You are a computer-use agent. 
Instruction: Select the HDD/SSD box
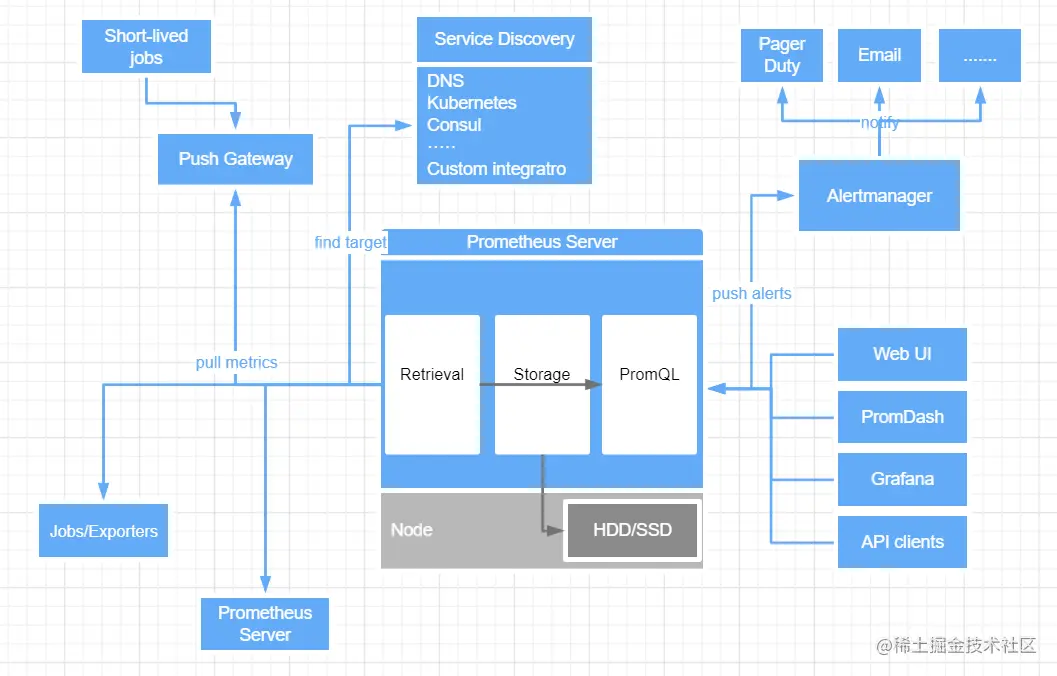pyautogui.click(x=632, y=530)
